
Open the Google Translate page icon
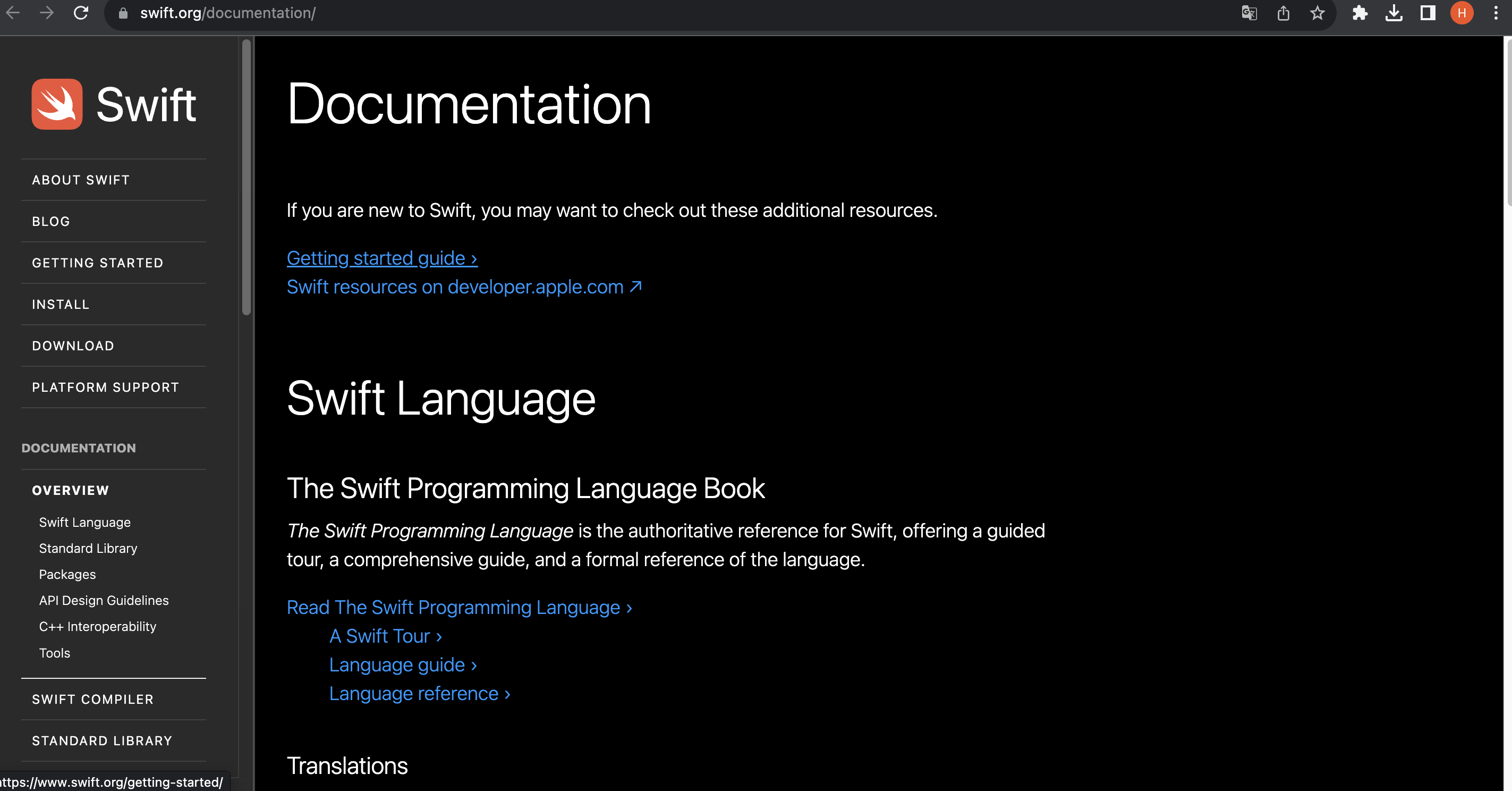point(1249,13)
